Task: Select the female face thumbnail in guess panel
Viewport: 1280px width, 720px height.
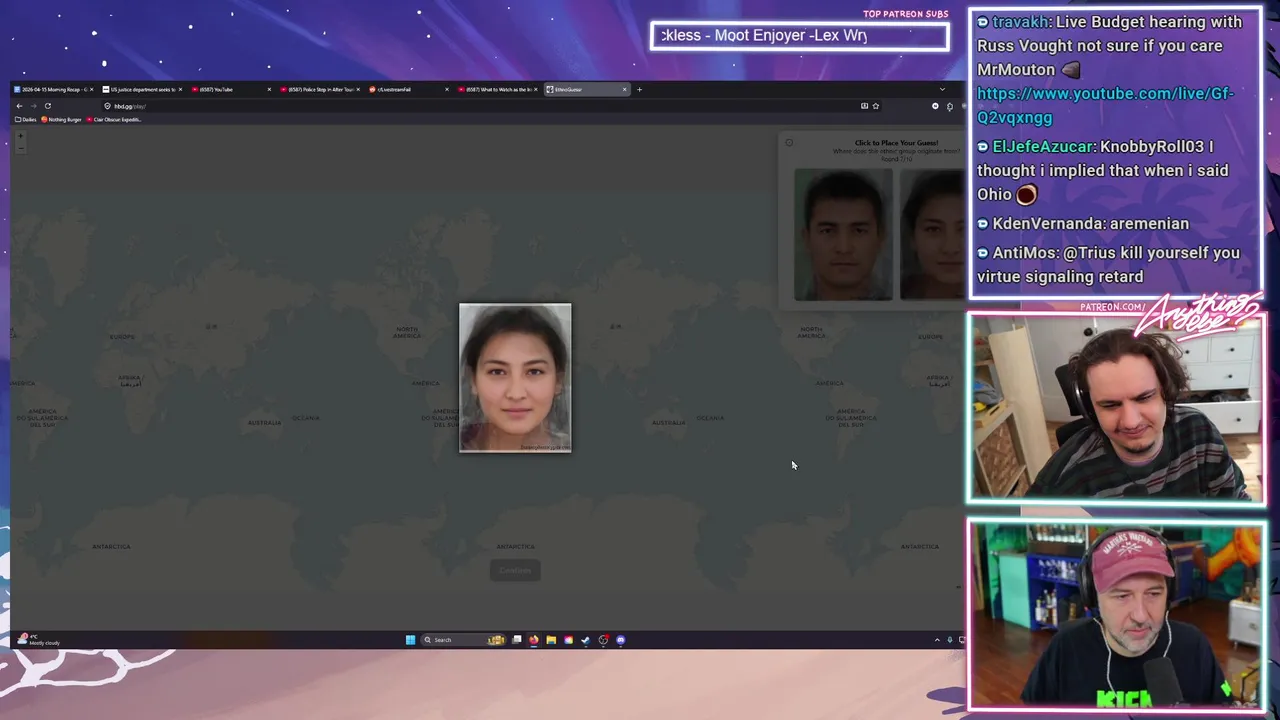Action: point(932,234)
